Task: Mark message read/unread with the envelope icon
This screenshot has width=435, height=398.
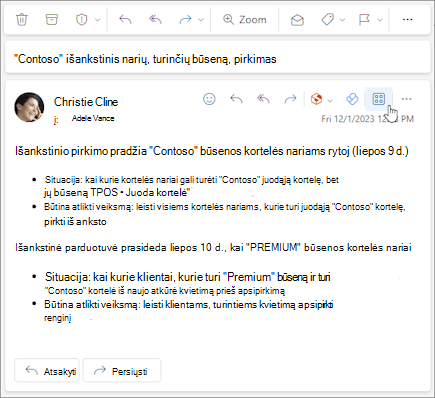Action: tap(297, 20)
